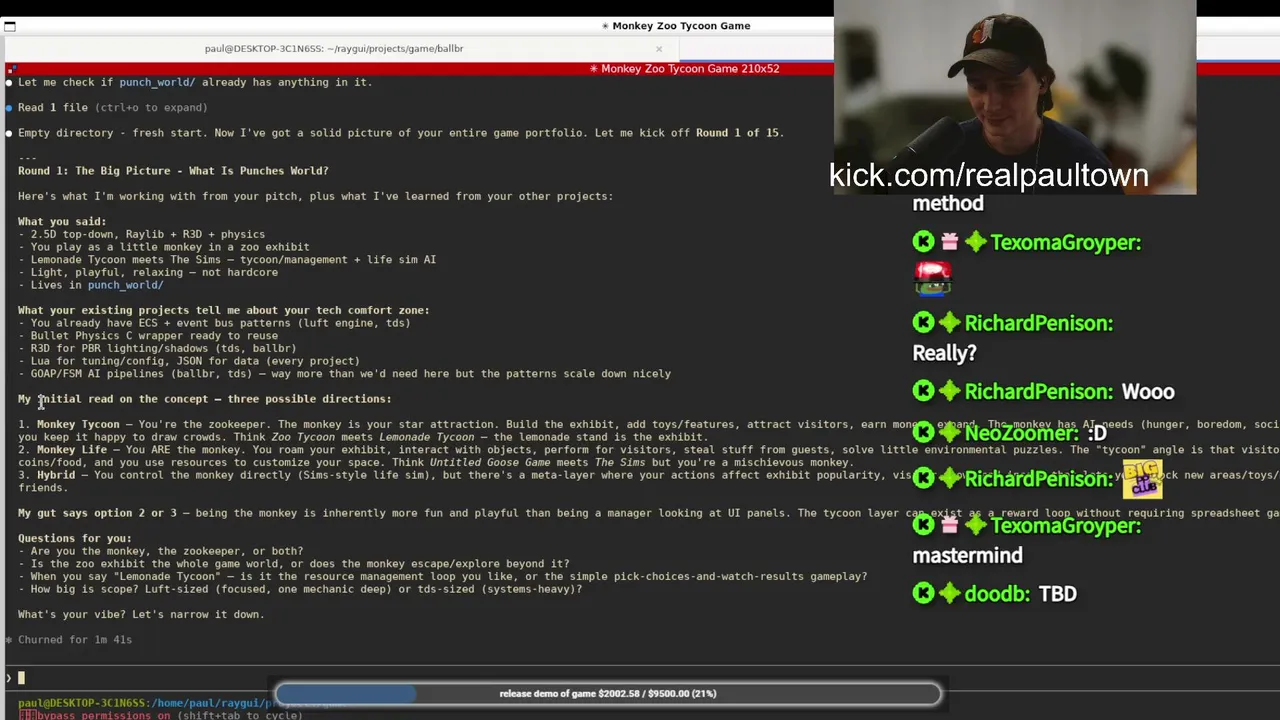Click the 'mastermind' chat message text
The height and width of the screenshot is (720, 1280).
pos(967,556)
